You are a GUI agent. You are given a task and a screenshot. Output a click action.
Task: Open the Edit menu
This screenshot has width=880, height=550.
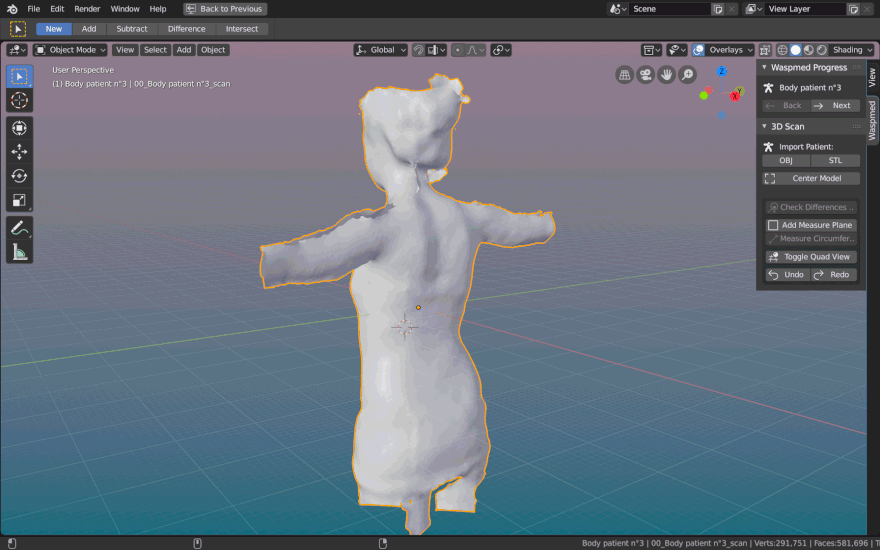click(57, 9)
